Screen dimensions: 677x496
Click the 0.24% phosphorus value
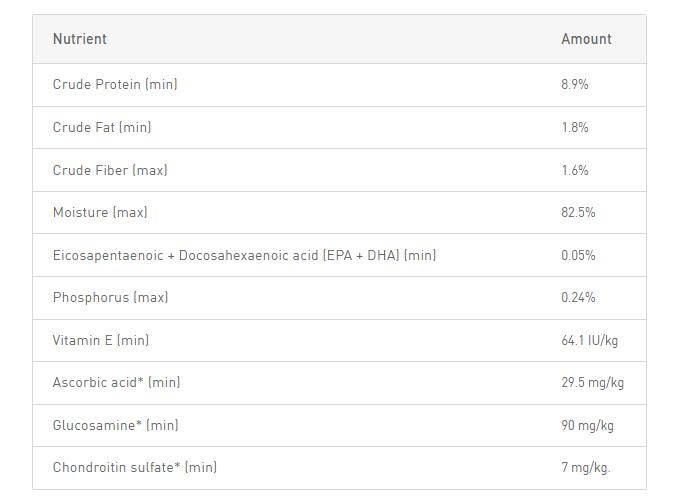click(x=578, y=297)
